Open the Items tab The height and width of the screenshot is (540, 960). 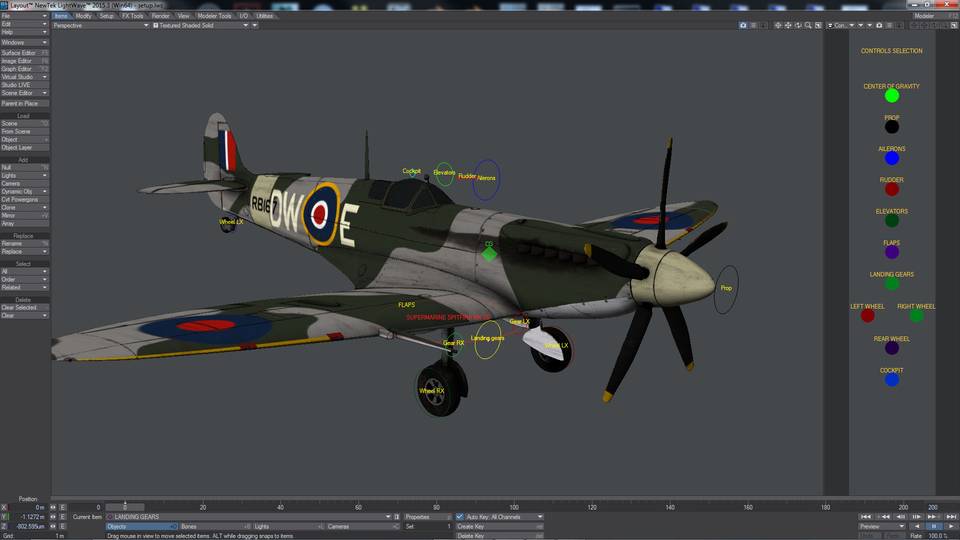[61, 16]
